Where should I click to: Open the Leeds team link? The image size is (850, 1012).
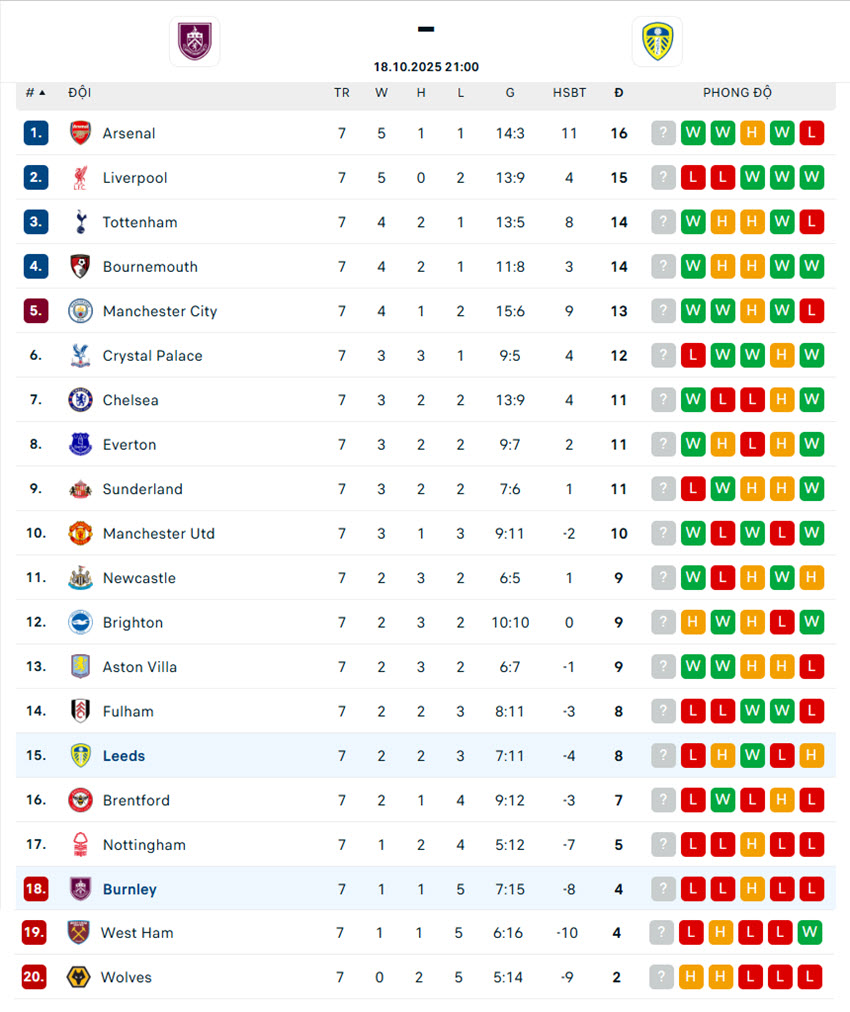point(124,756)
